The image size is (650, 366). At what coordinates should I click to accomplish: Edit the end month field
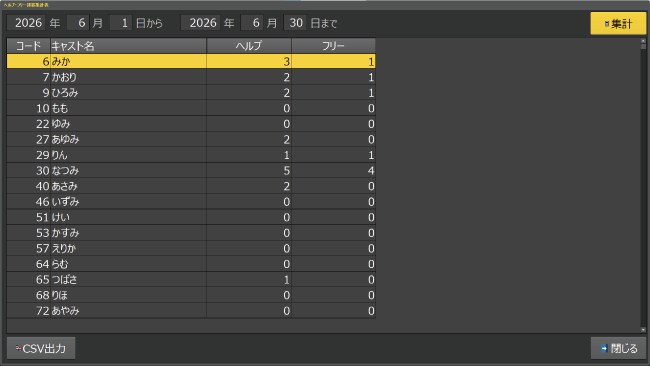pyautogui.click(x=252, y=23)
